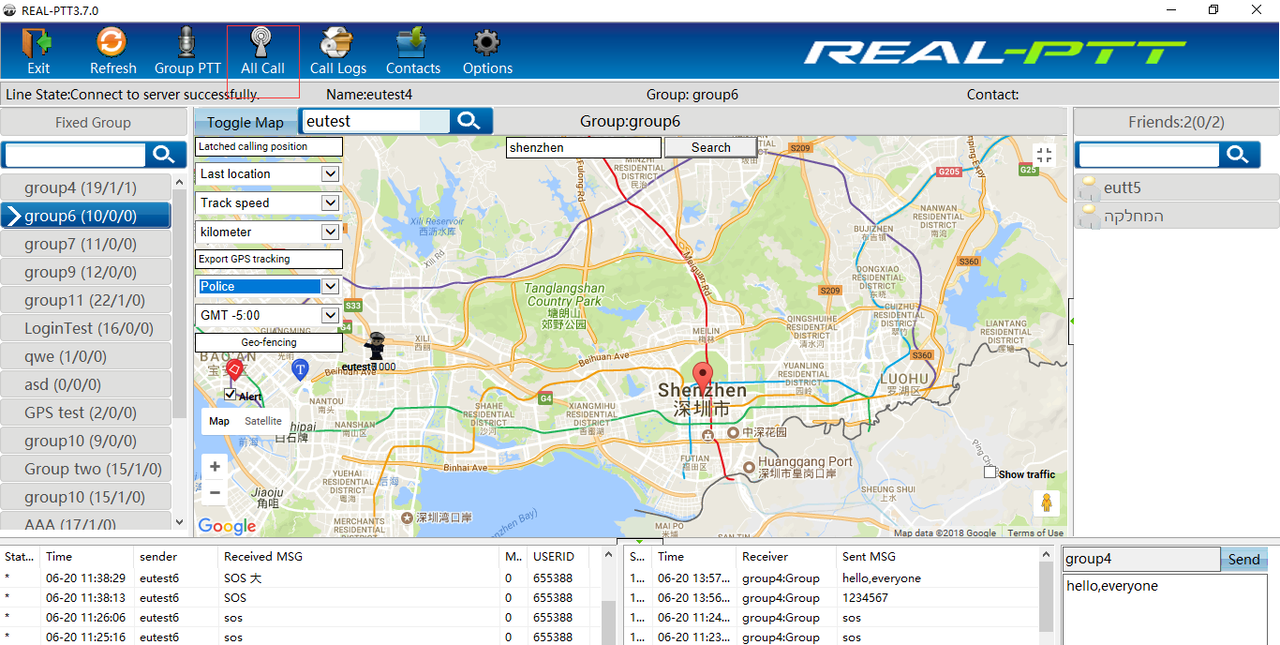This screenshot has height=645, width=1280.
Task: Collapse the message panel with the green arrow
Action: pos(640,542)
